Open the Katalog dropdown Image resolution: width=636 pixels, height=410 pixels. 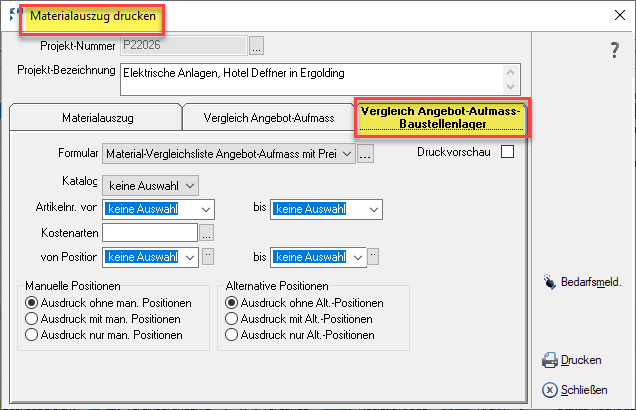[x=191, y=184]
